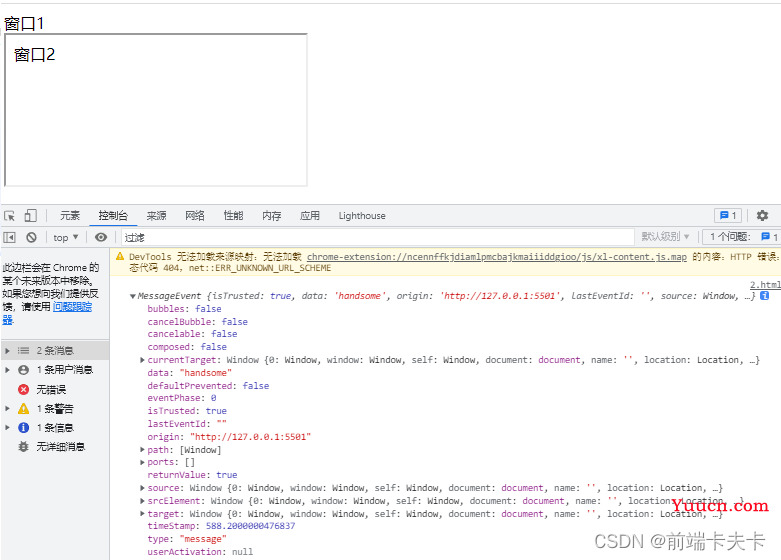Click the warning triangle icon in sidebar
Screen dimensions: 781x560
tap(23, 409)
